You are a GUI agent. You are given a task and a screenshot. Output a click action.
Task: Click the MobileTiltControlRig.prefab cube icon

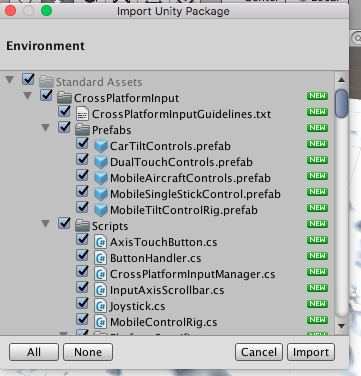[x=100, y=210]
